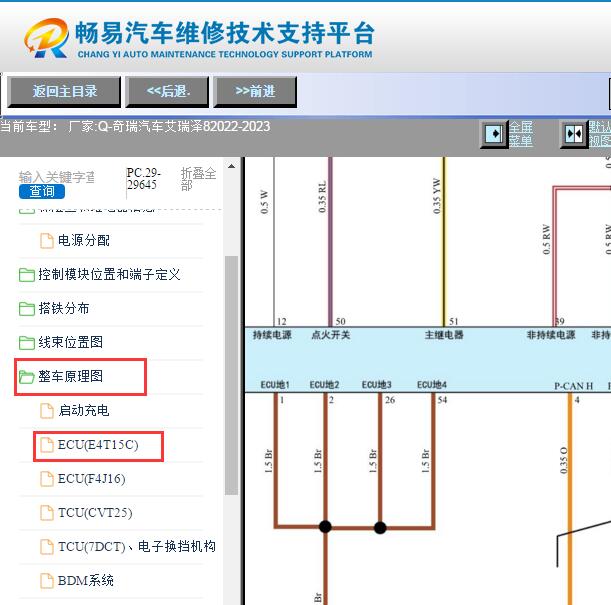The width and height of the screenshot is (611, 605).
Task: Click the current vehicle model text
Action: [135, 126]
